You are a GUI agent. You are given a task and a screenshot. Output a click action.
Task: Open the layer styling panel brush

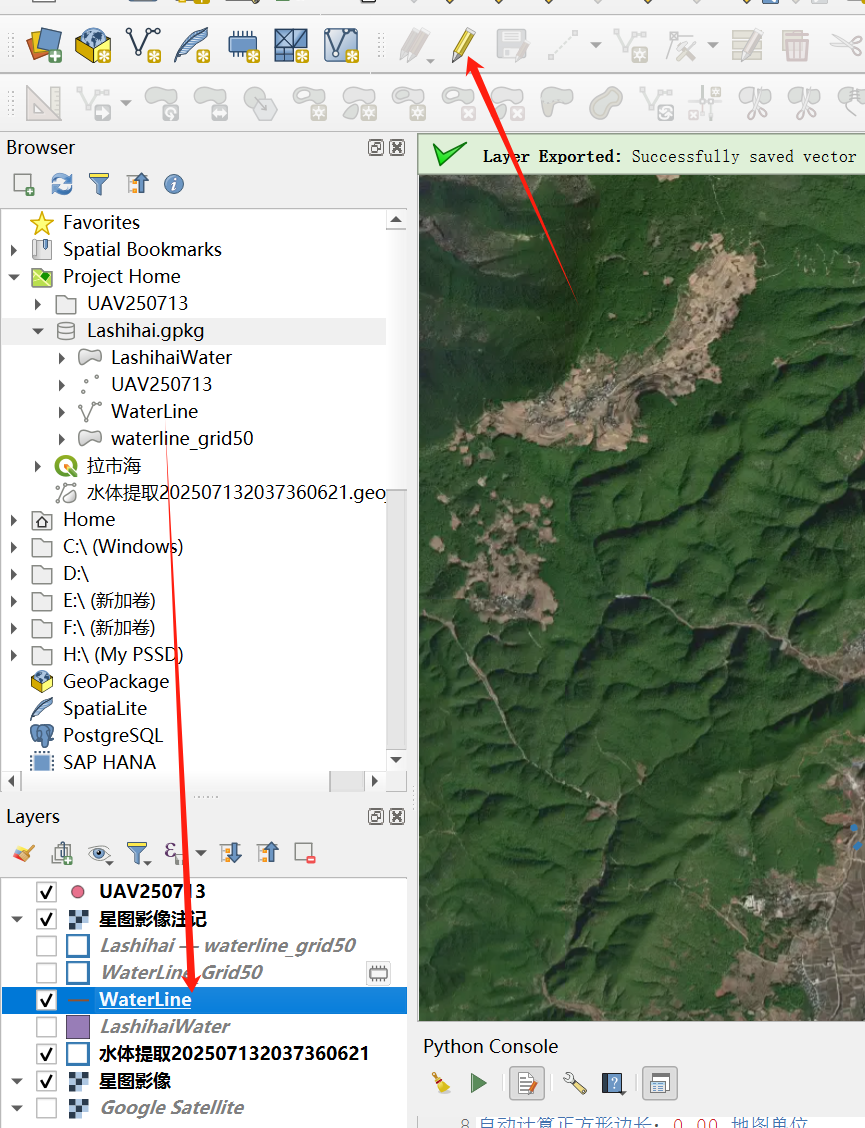(x=24, y=853)
